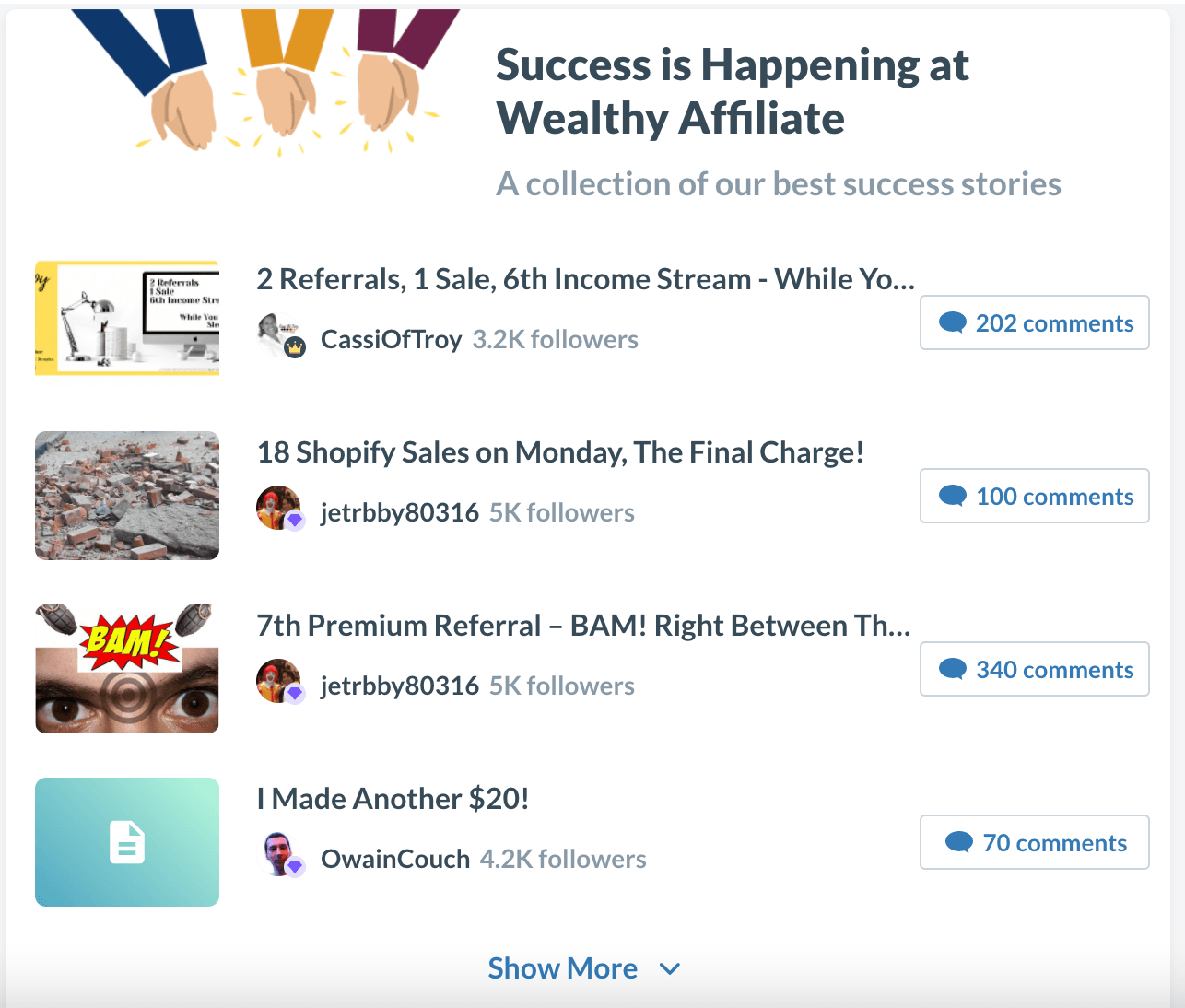1185x1008 pixels.
Task: Visit the OwainCouch username link
Action: click(x=395, y=860)
